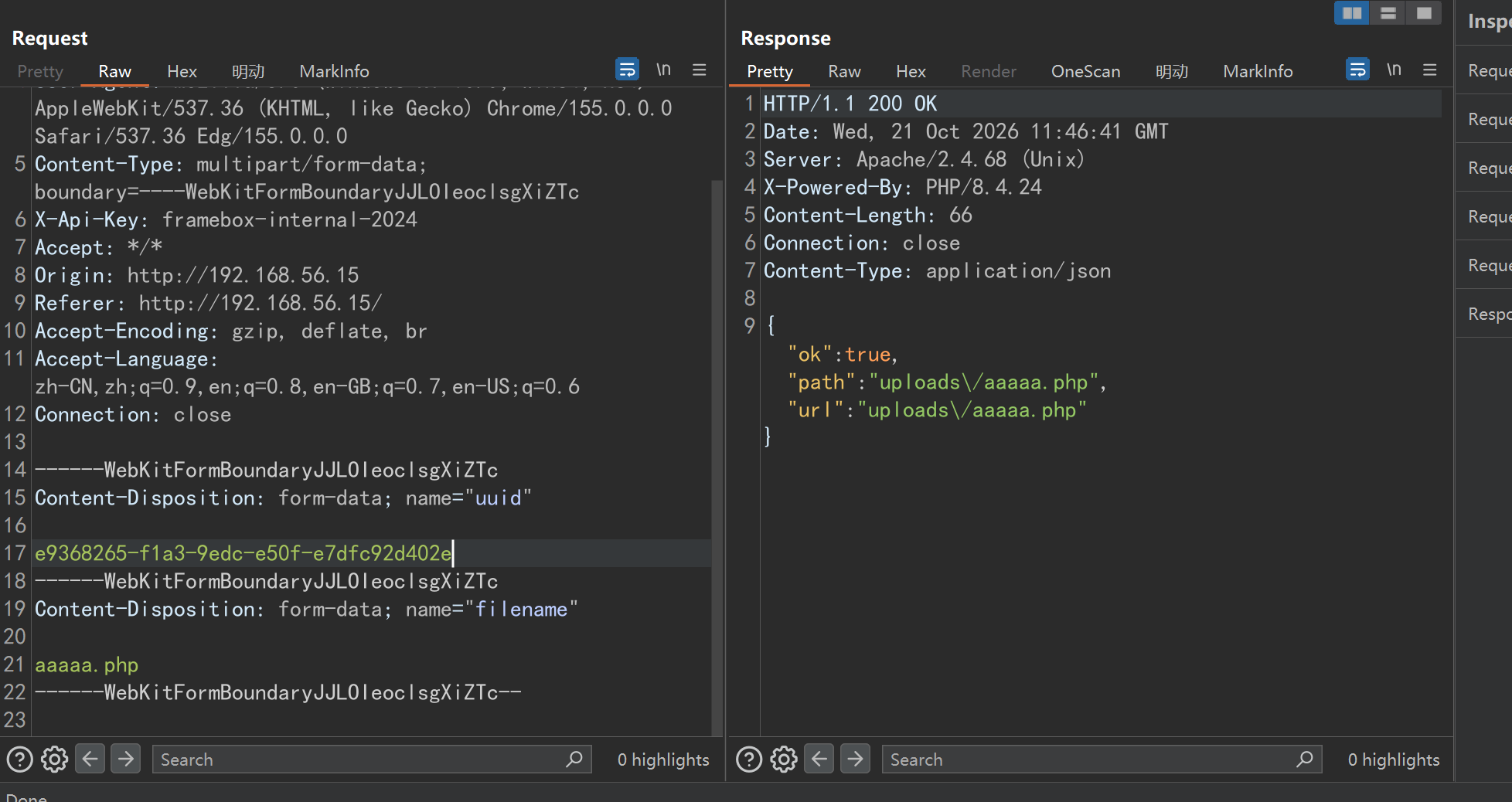Click the uuid value e9368265-f1a3-9edc line

(x=243, y=553)
